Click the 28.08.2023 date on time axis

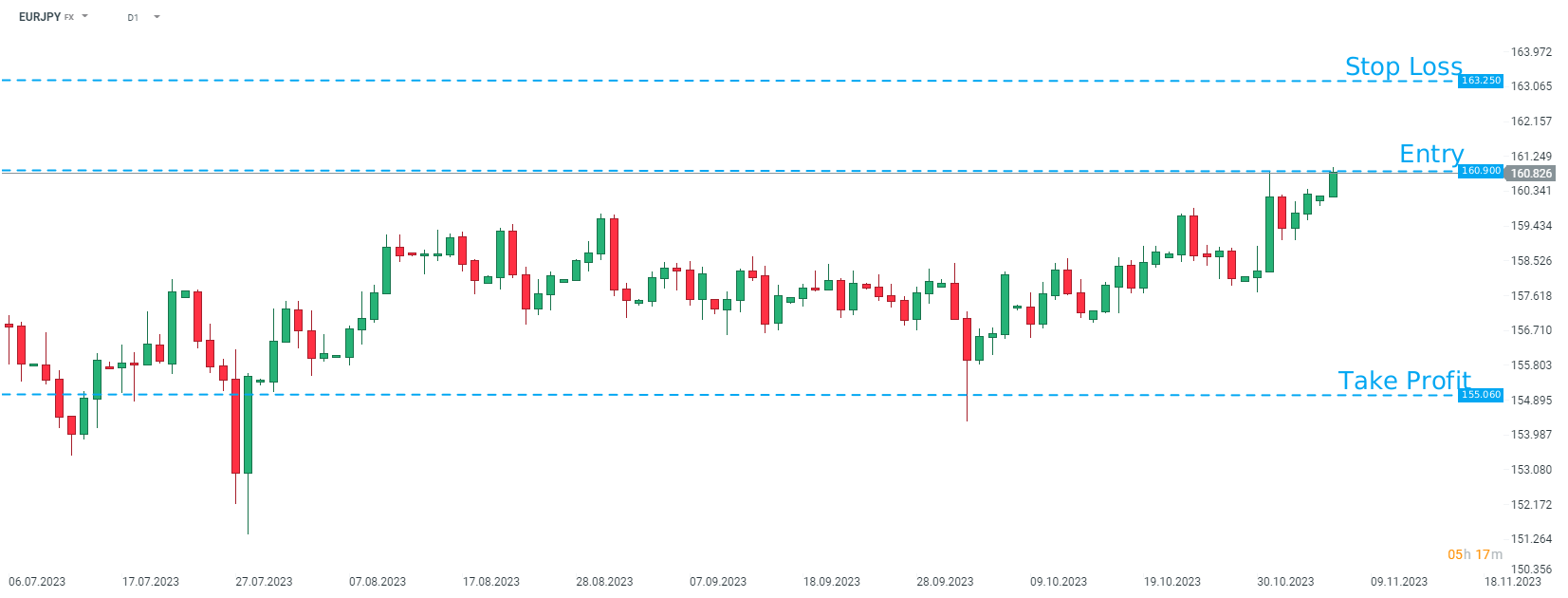(604, 582)
